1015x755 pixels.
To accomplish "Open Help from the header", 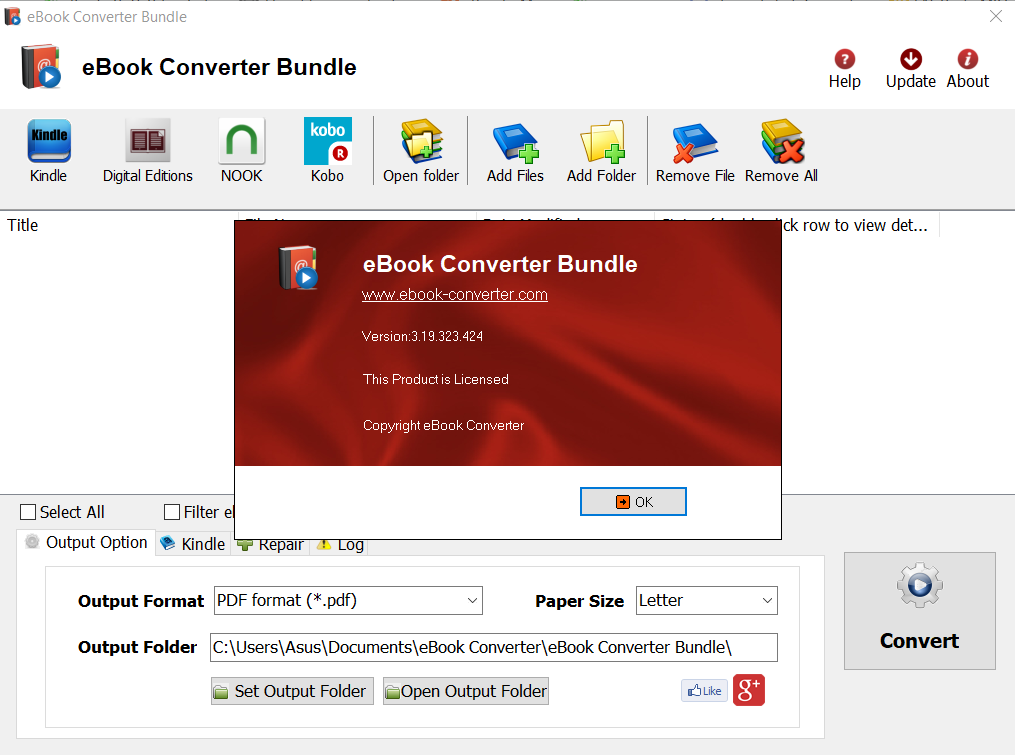I will (x=845, y=69).
